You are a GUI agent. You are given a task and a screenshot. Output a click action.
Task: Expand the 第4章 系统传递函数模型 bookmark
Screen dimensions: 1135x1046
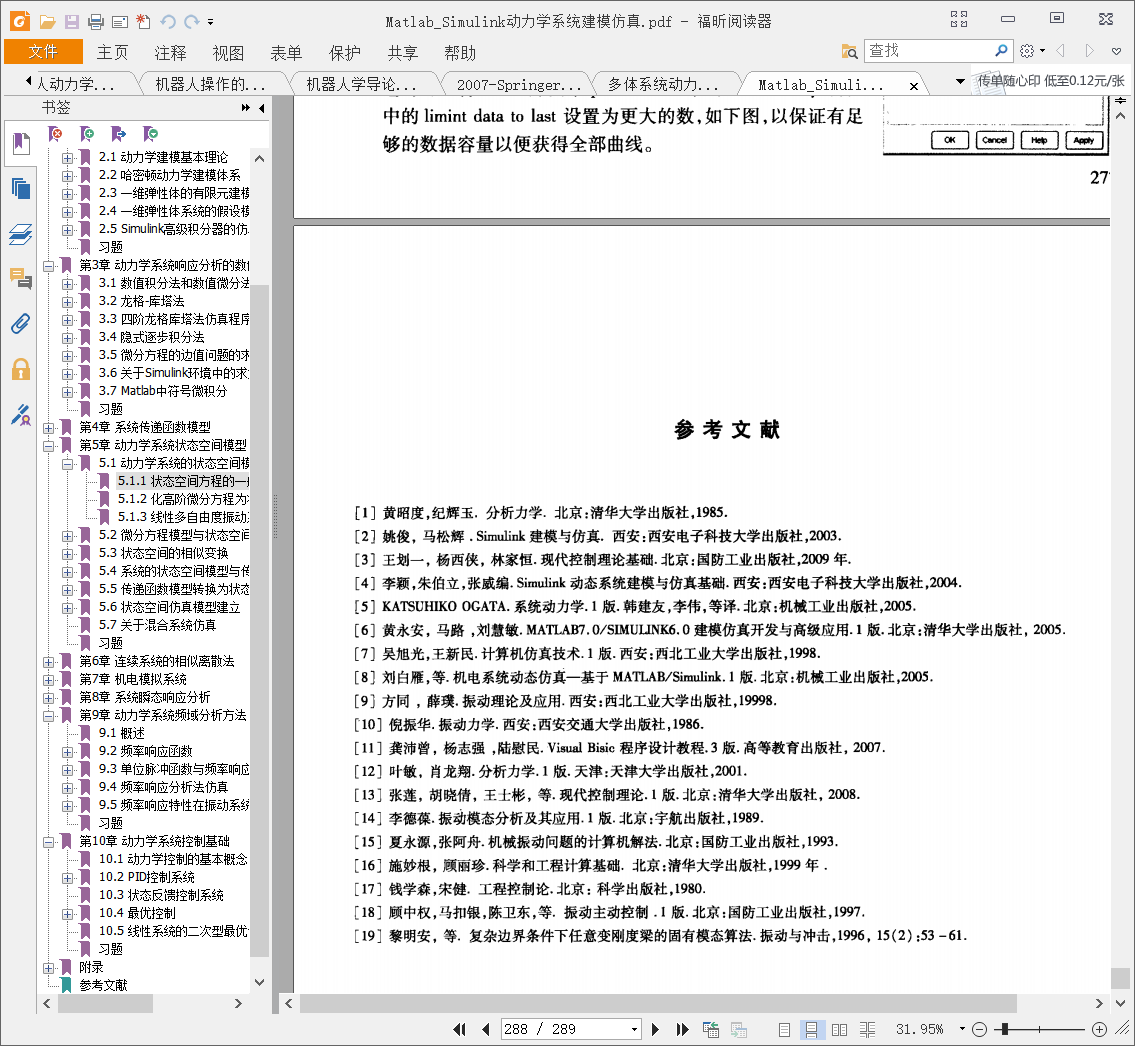(x=48, y=428)
